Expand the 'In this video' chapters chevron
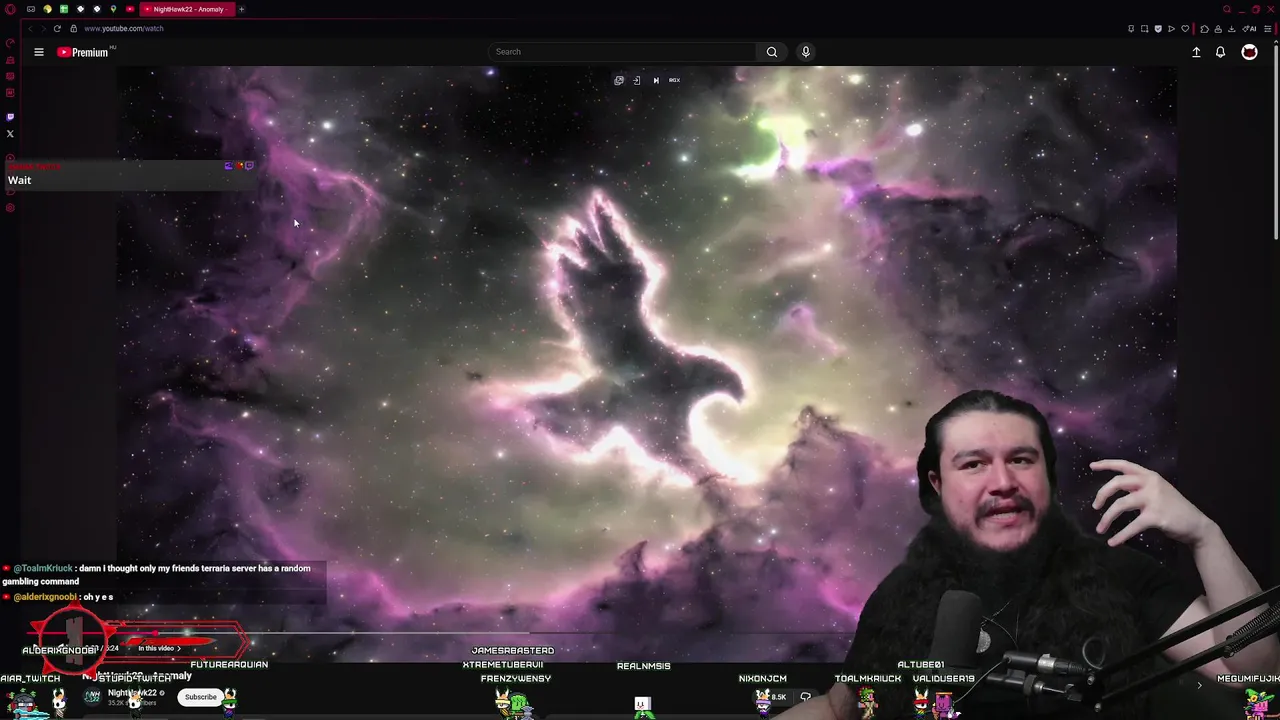The image size is (1280, 720). 179,648
